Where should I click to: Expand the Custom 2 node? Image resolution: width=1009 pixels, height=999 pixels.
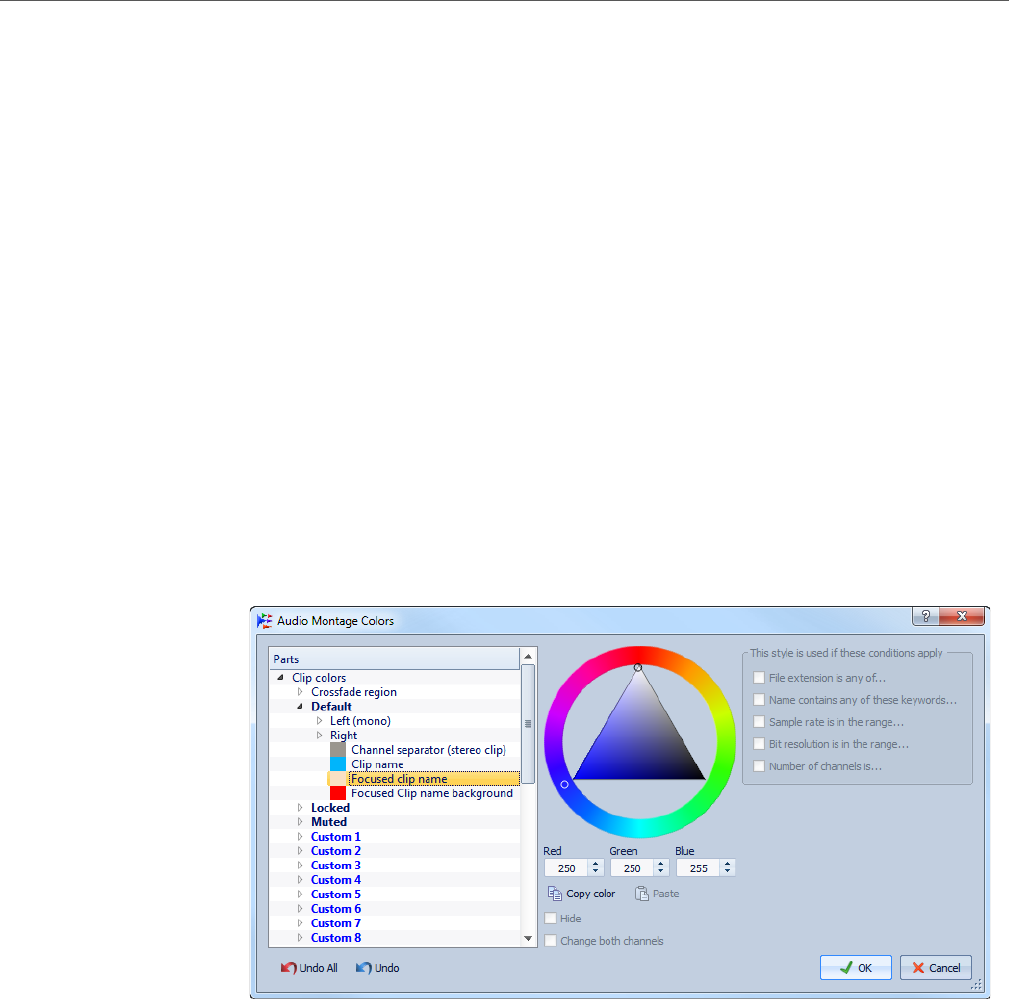[x=300, y=851]
